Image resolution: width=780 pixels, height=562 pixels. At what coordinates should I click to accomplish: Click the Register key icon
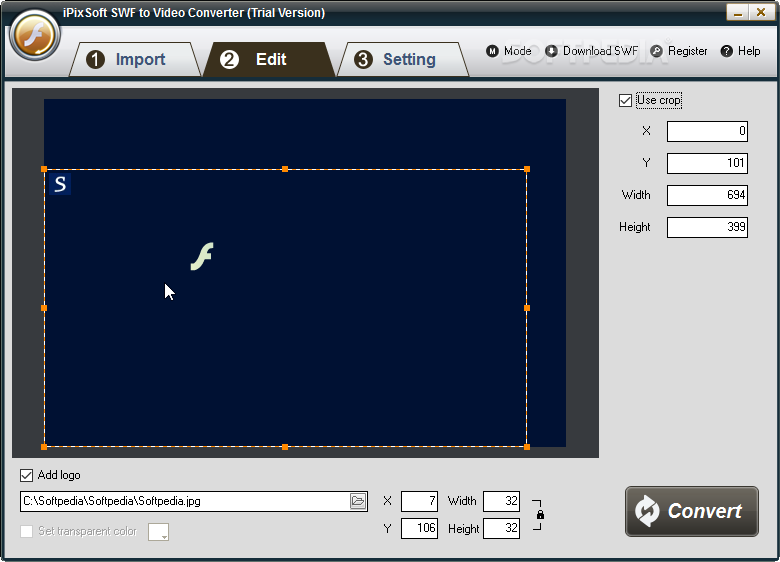click(656, 51)
